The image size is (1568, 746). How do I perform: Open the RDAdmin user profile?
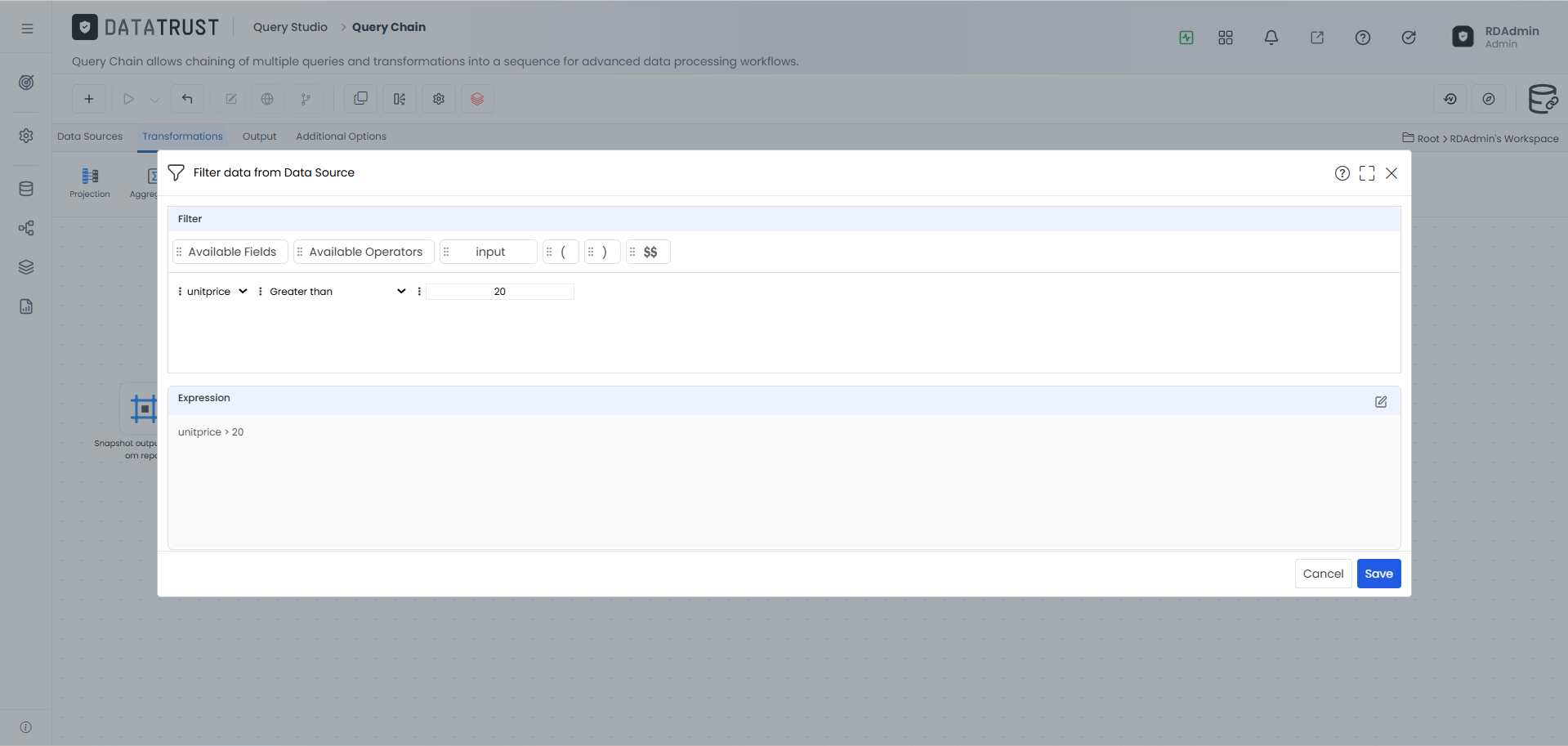pyautogui.click(x=1496, y=37)
